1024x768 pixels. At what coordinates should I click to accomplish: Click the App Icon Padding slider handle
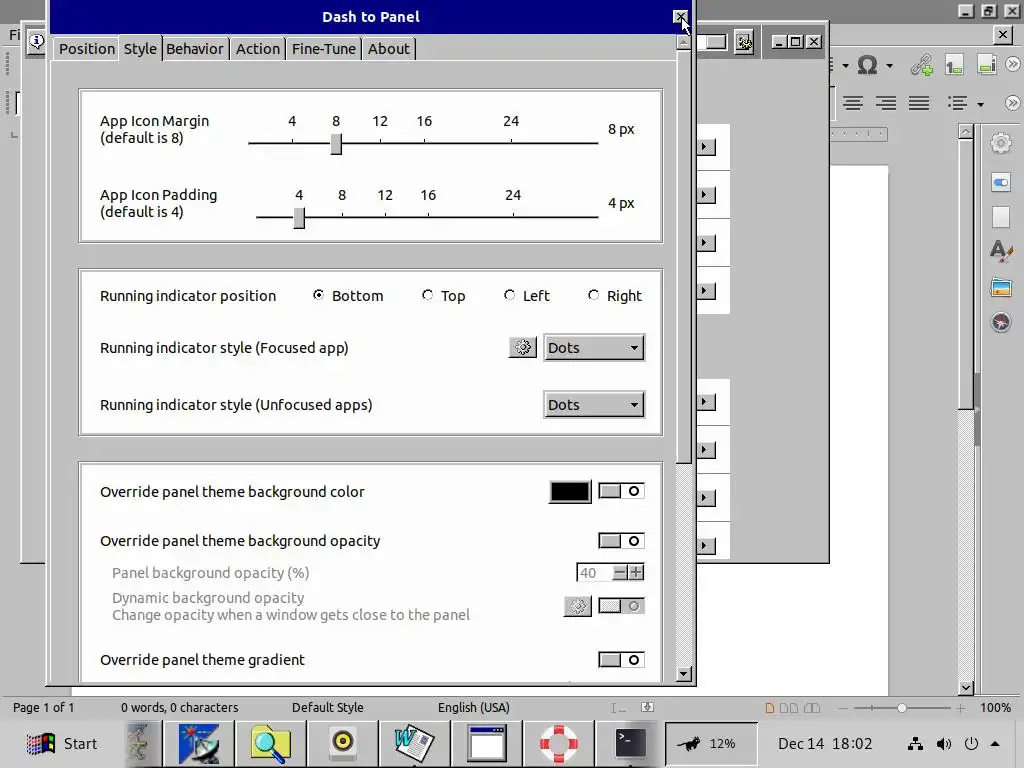[x=299, y=218]
